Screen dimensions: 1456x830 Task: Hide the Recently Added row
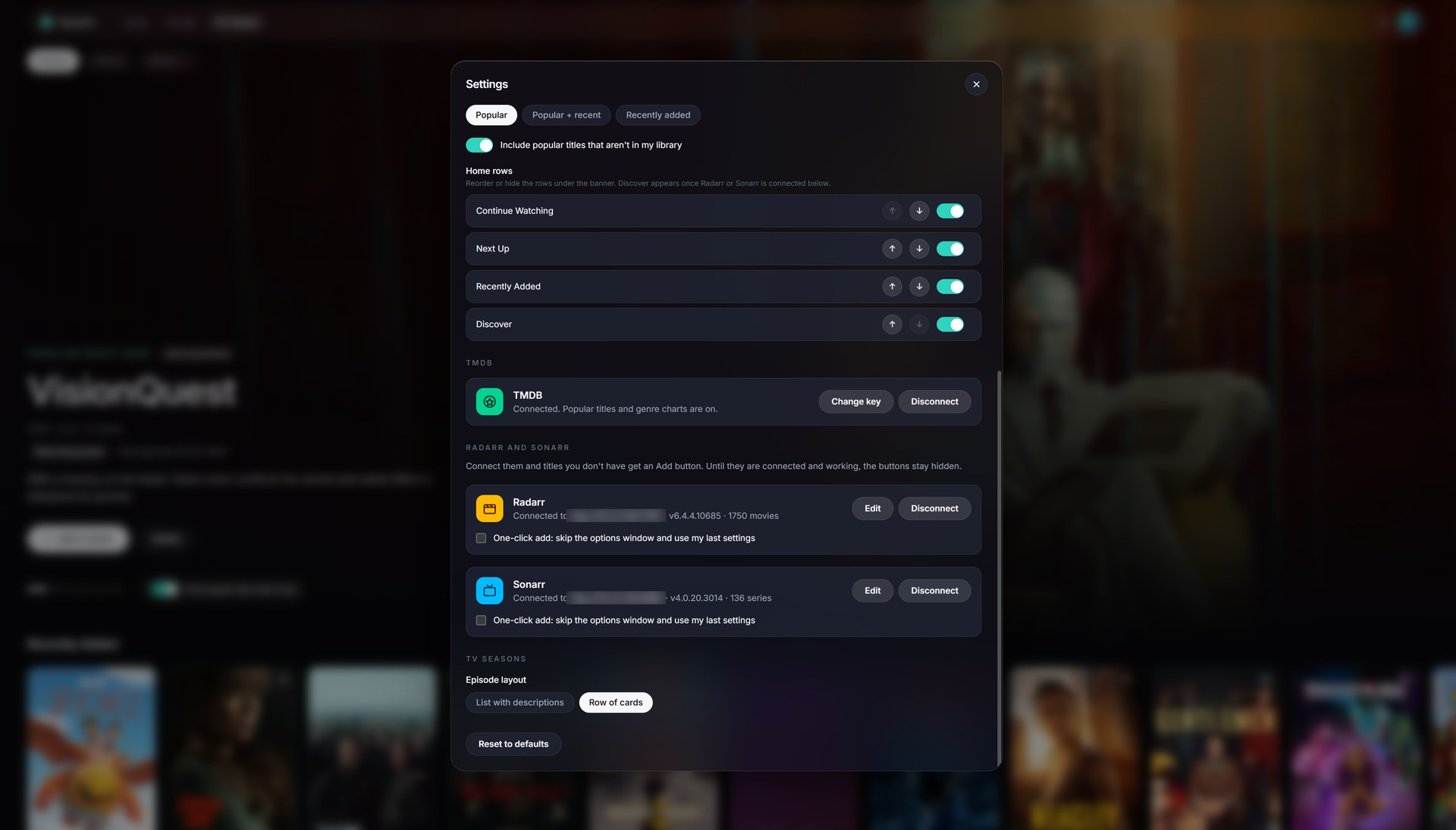click(x=950, y=287)
